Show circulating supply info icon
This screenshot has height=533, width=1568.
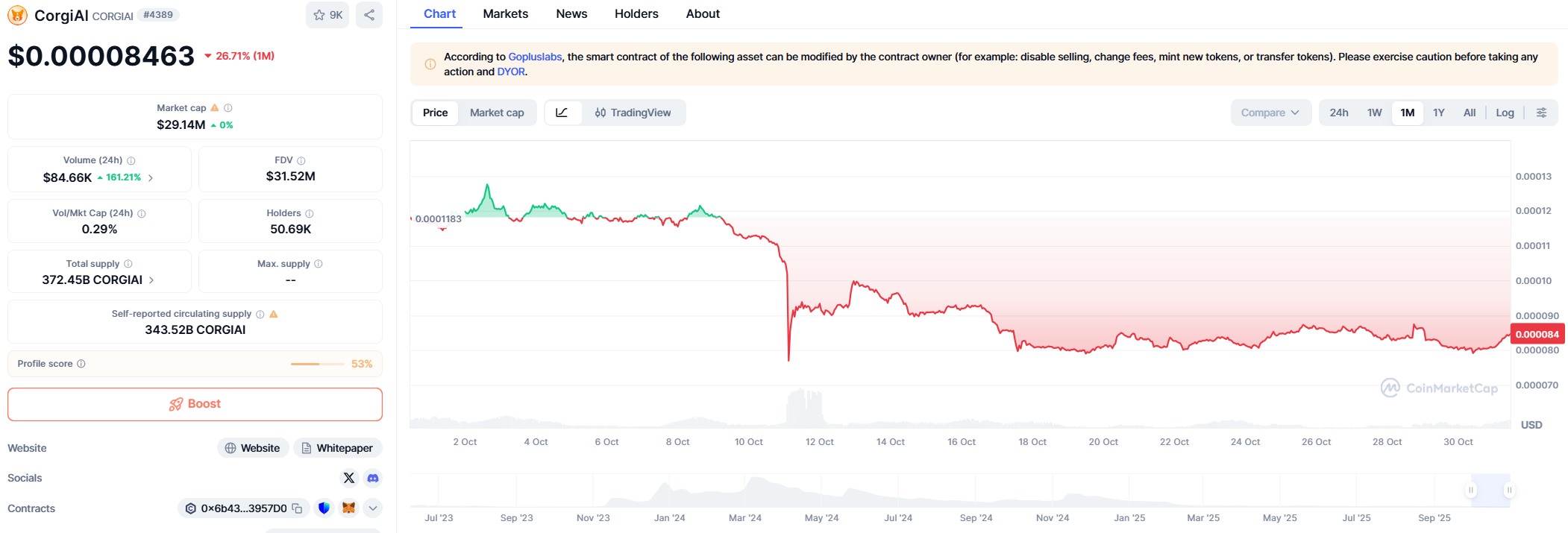(x=260, y=314)
